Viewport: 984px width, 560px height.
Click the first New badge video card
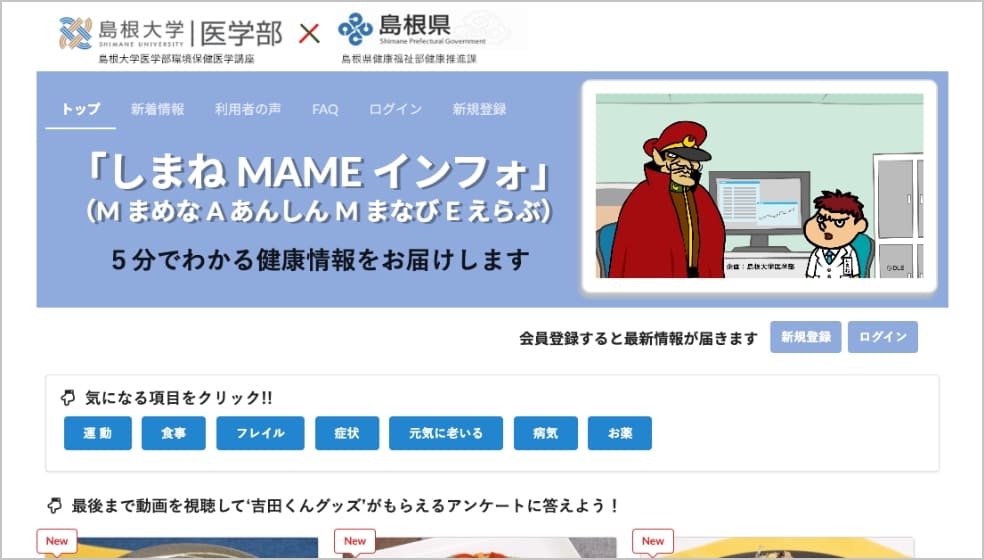click(x=180, y=548)
